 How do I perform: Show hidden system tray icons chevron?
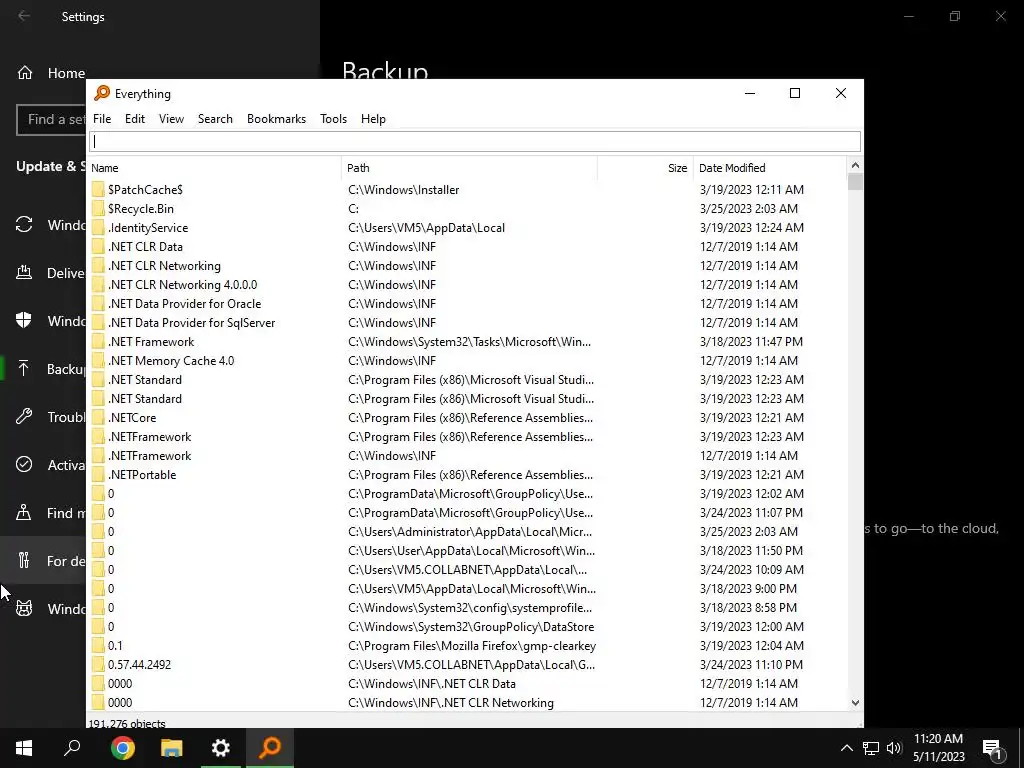846,748
